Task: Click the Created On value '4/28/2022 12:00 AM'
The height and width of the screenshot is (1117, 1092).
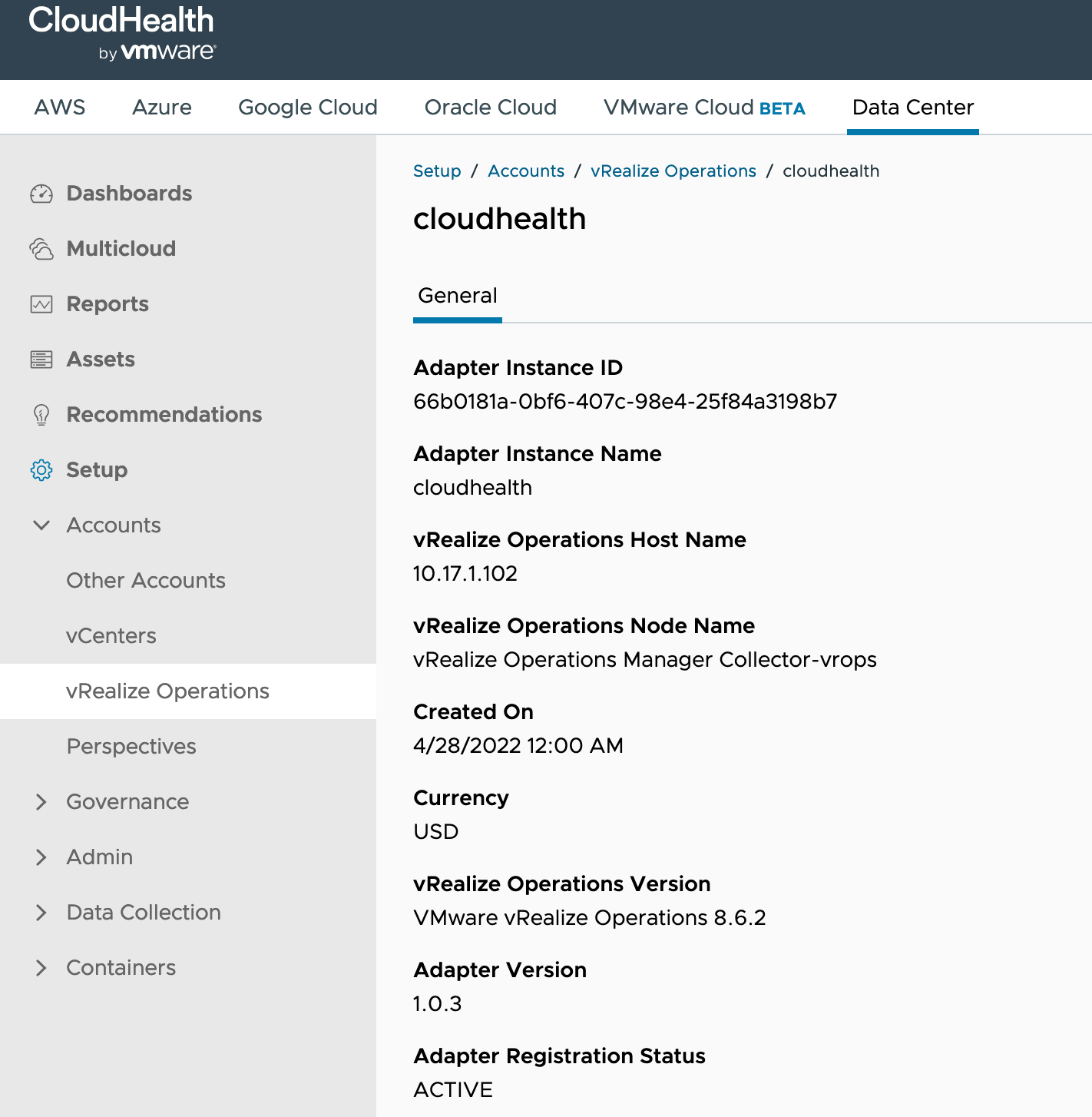Action: (518, 746)
